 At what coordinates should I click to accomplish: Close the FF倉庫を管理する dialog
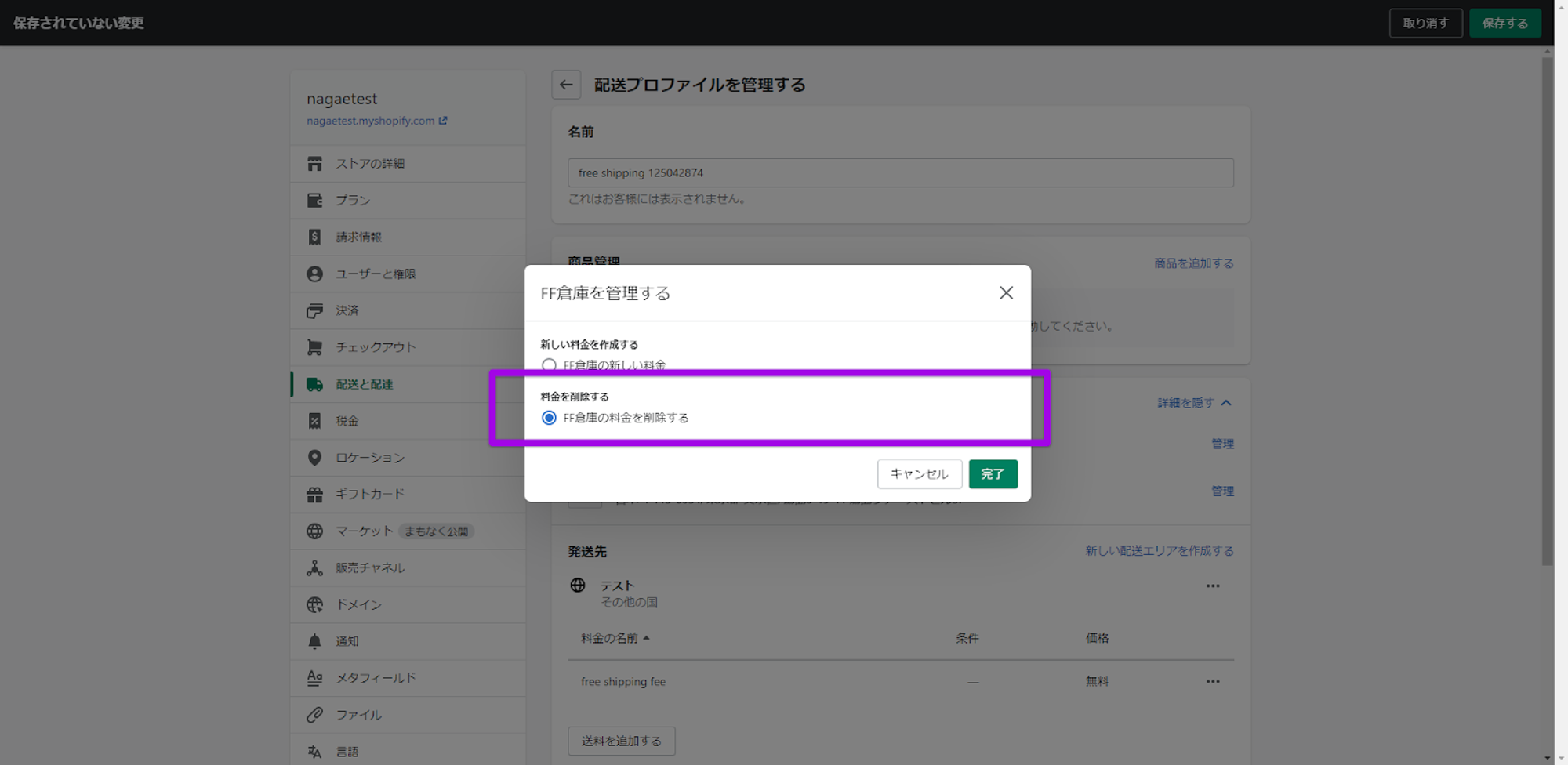click(x=1006, y=292)
